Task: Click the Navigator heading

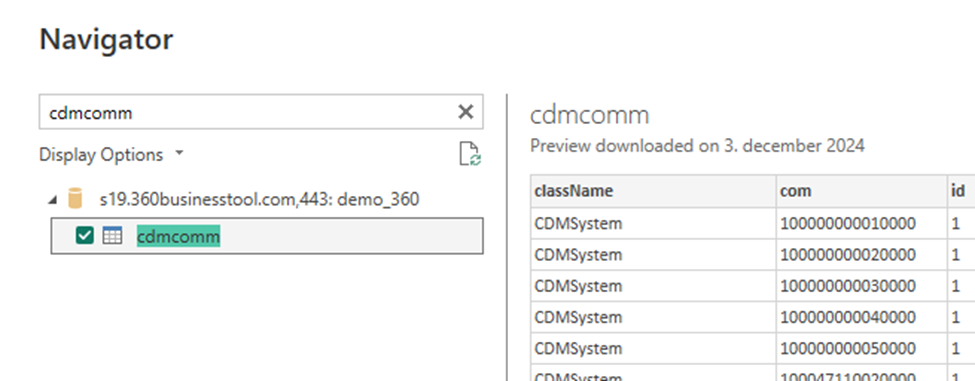Action: [x=106, y=39]
